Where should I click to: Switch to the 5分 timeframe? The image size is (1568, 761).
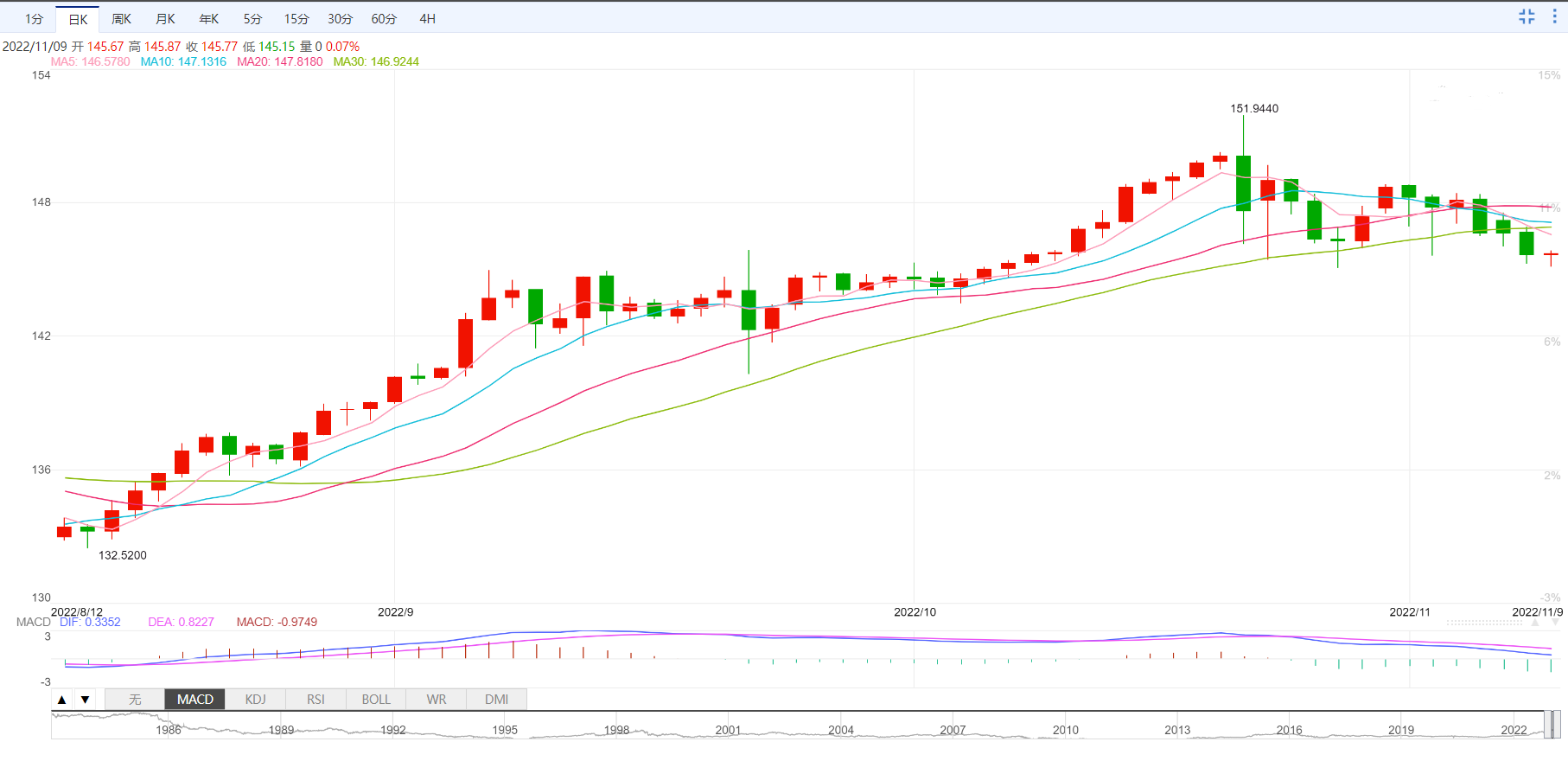click(x=252, y=19)
